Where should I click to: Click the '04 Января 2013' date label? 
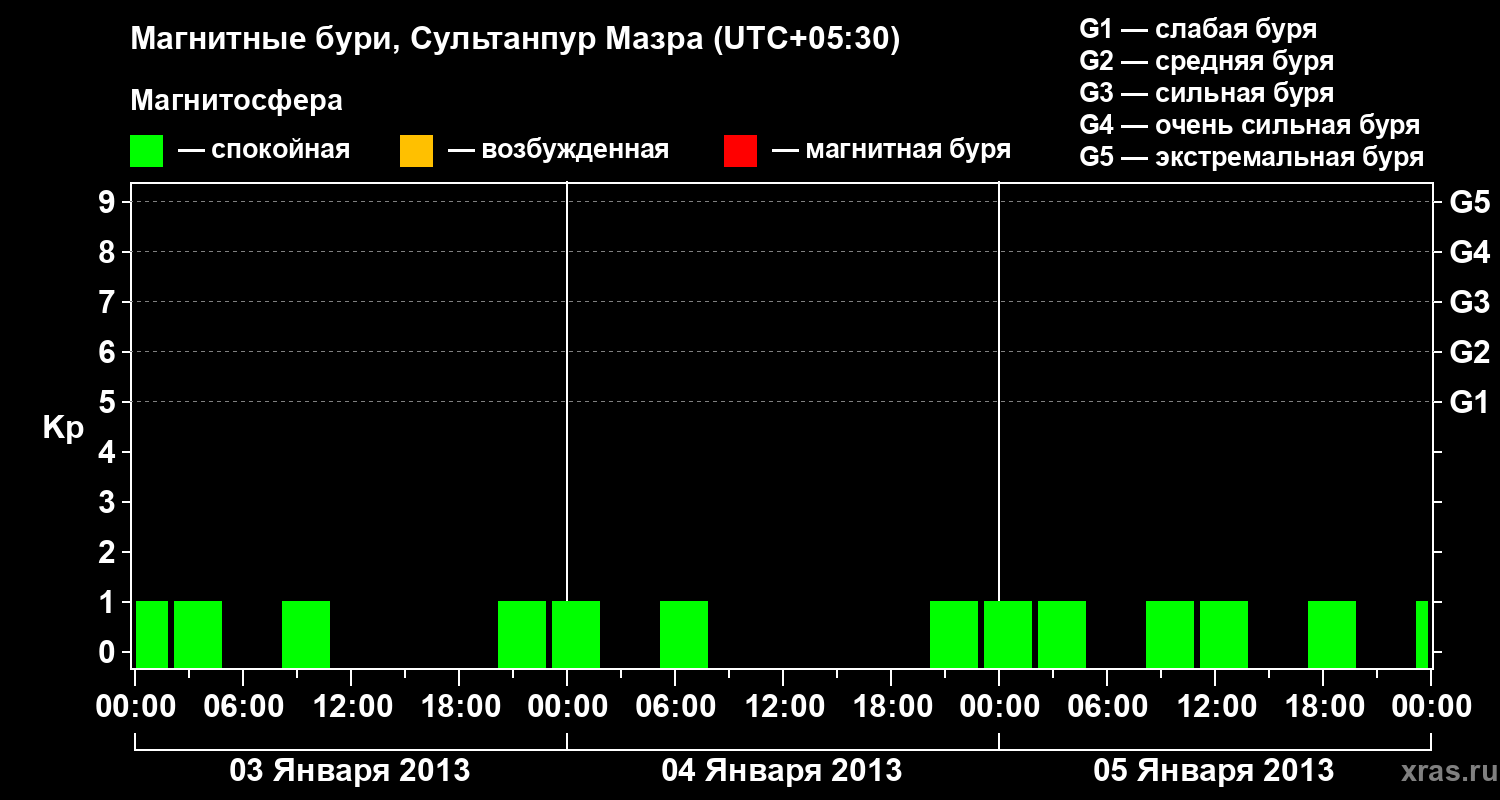pos(782,770)
